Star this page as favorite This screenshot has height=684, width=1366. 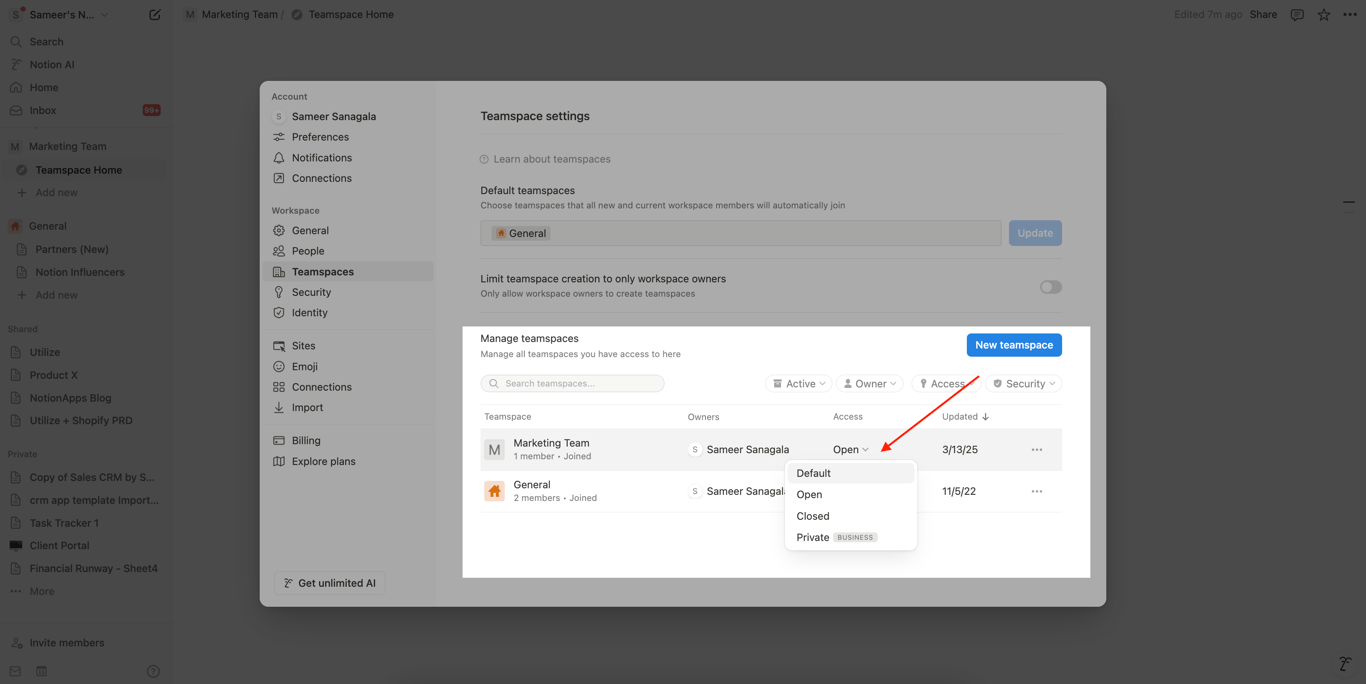pos(1323,15)
